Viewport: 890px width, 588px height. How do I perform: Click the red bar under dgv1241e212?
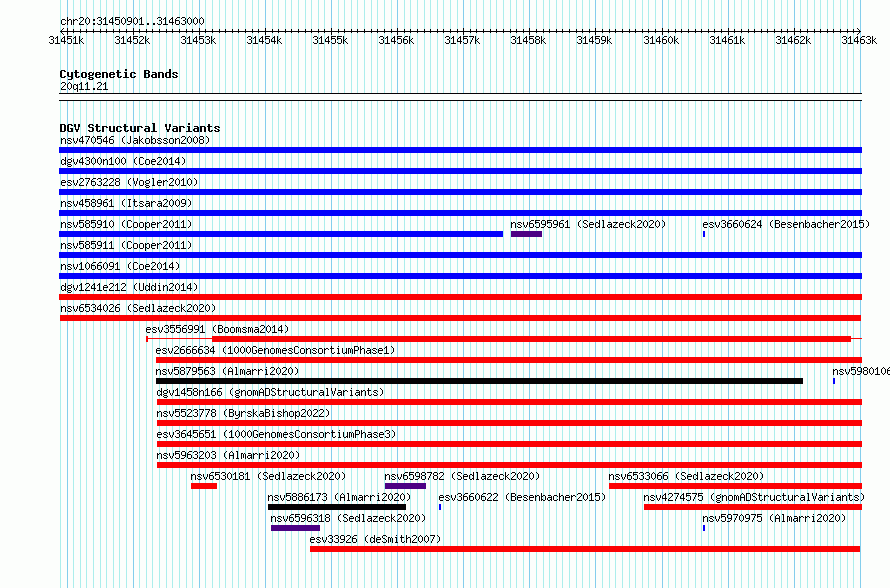click(460, 297)
